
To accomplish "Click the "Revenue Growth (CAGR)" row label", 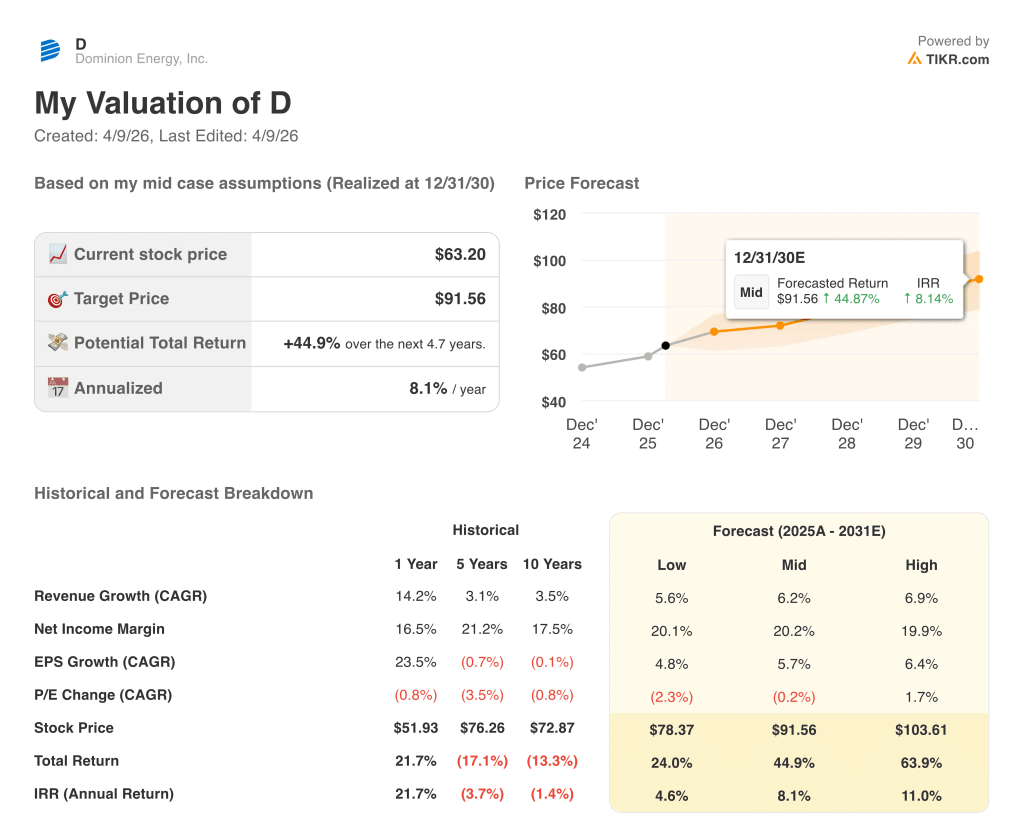I will (120, 596).
